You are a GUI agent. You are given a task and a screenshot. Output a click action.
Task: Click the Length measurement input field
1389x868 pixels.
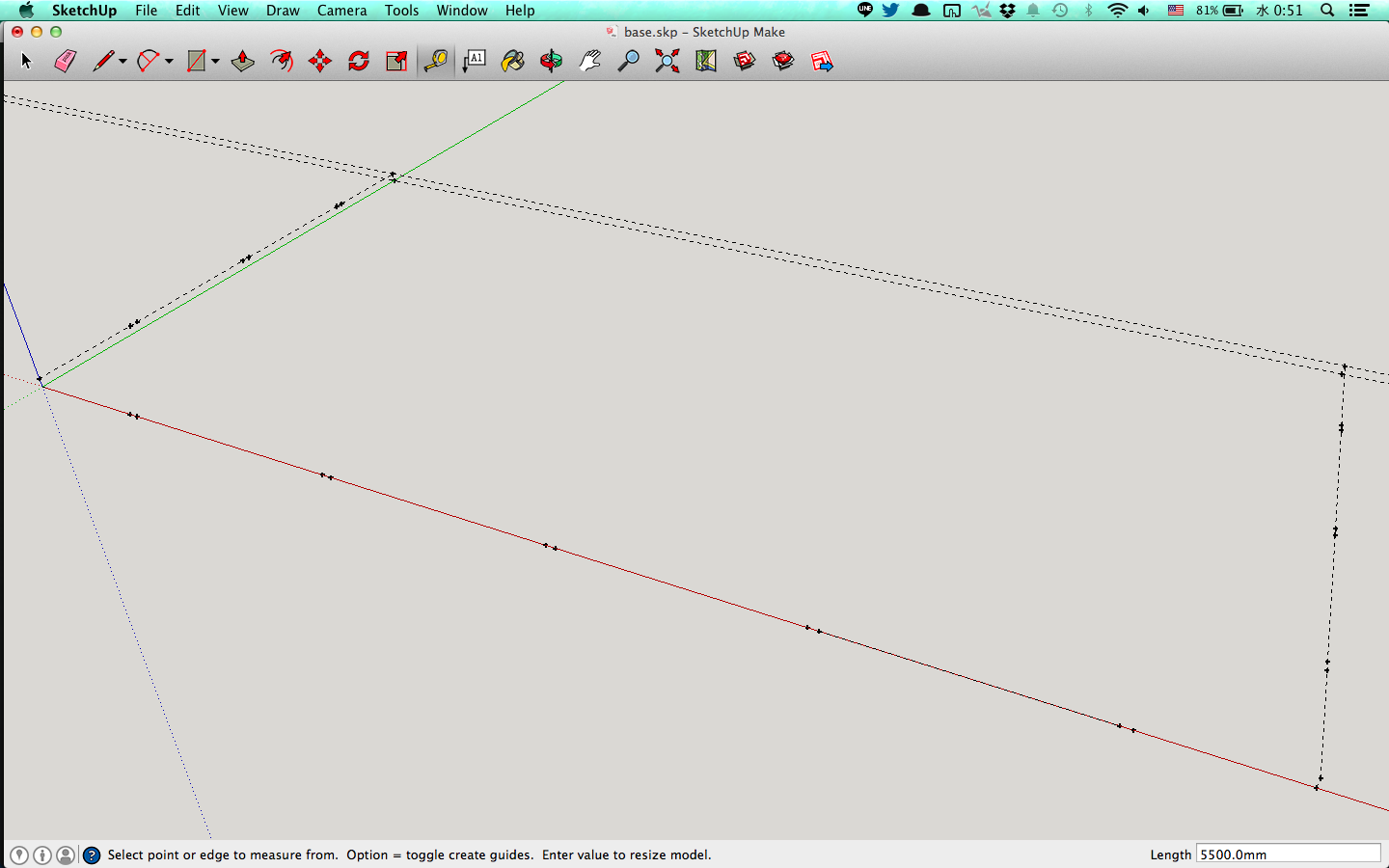pyautogui.click(x=1288, y=854)
